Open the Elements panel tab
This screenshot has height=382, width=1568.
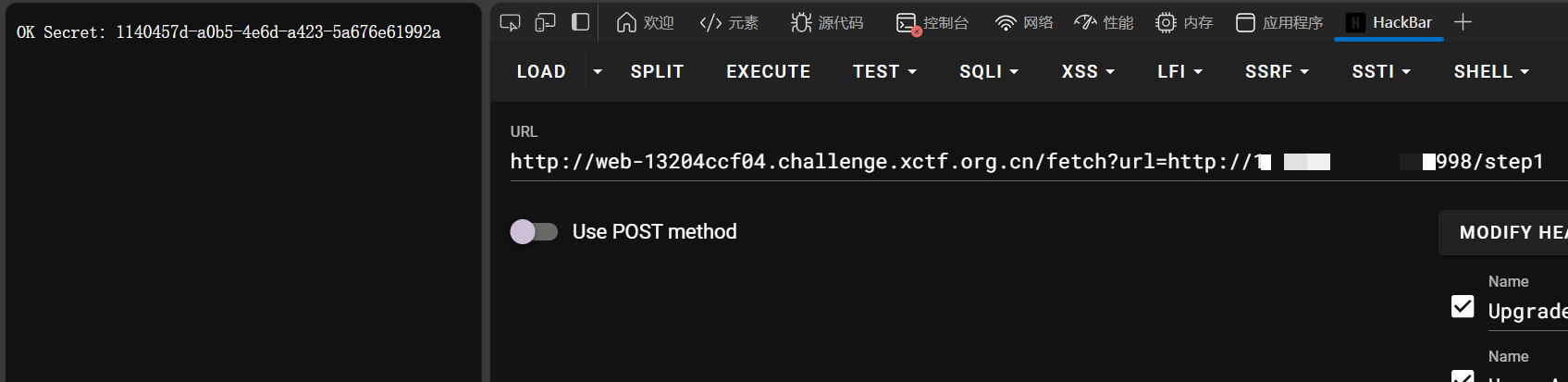[x=729, y=22]
